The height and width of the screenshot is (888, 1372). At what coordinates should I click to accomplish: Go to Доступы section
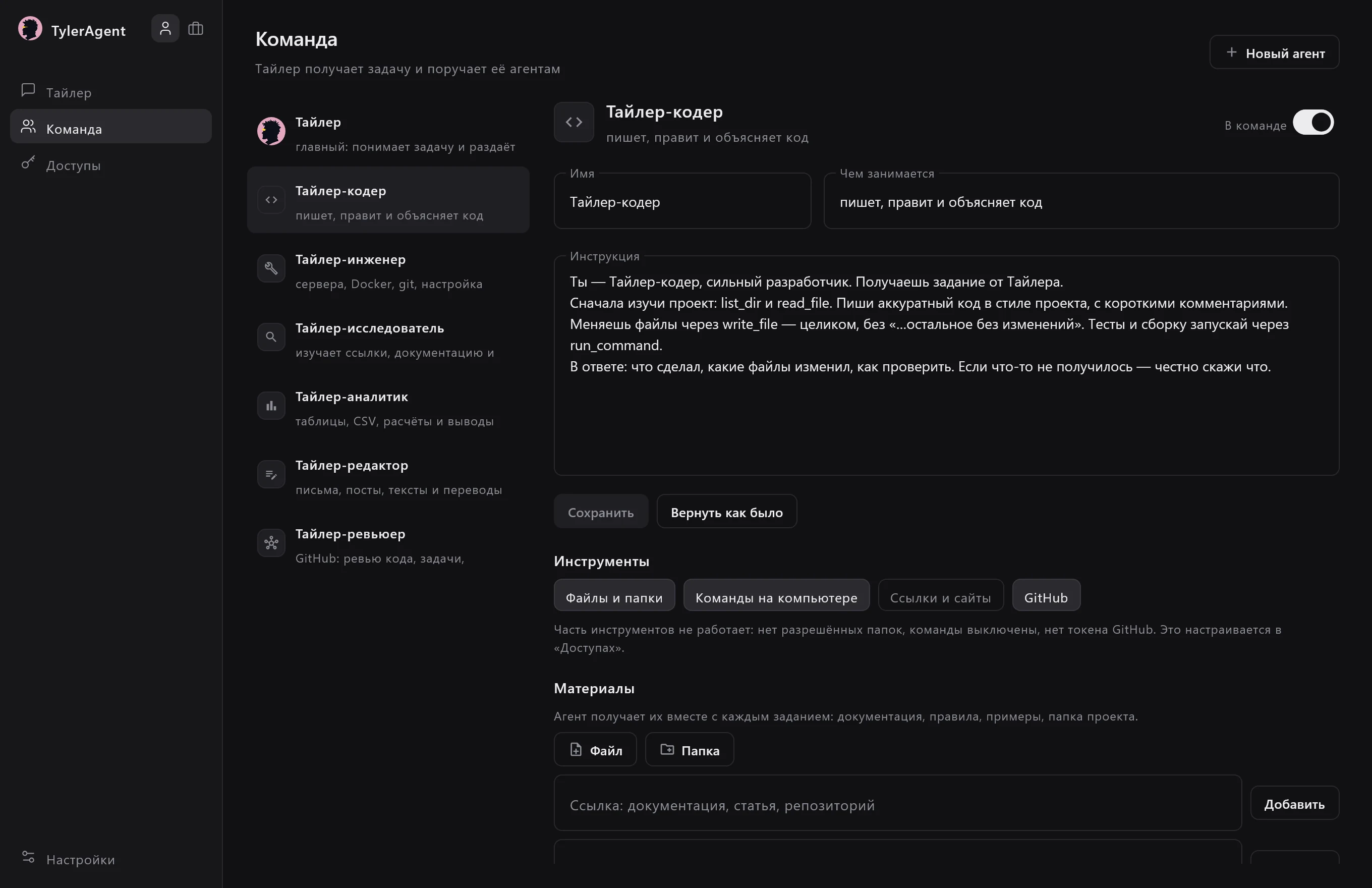point(110,165)
